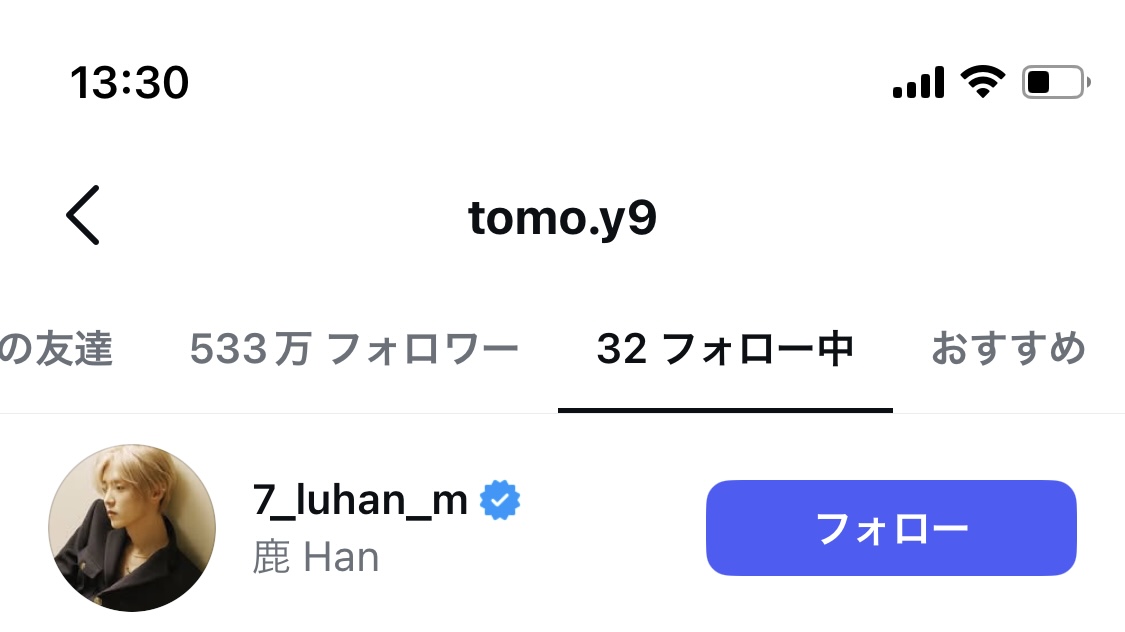The image size is (1125, 632).
Task: Tap the 13:30 clock in status bar
Action: coord(129,82)
